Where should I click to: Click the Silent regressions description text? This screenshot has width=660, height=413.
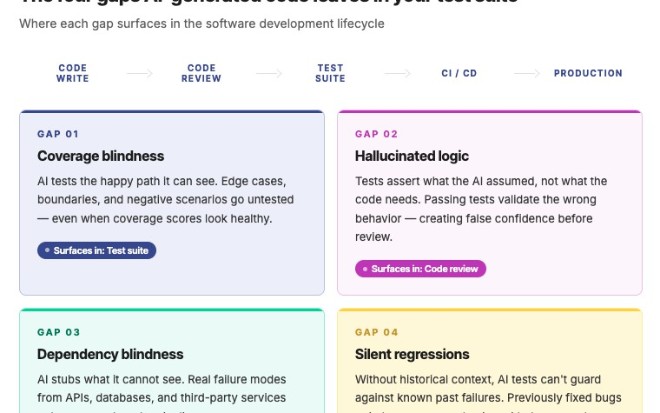pos(488,392)
